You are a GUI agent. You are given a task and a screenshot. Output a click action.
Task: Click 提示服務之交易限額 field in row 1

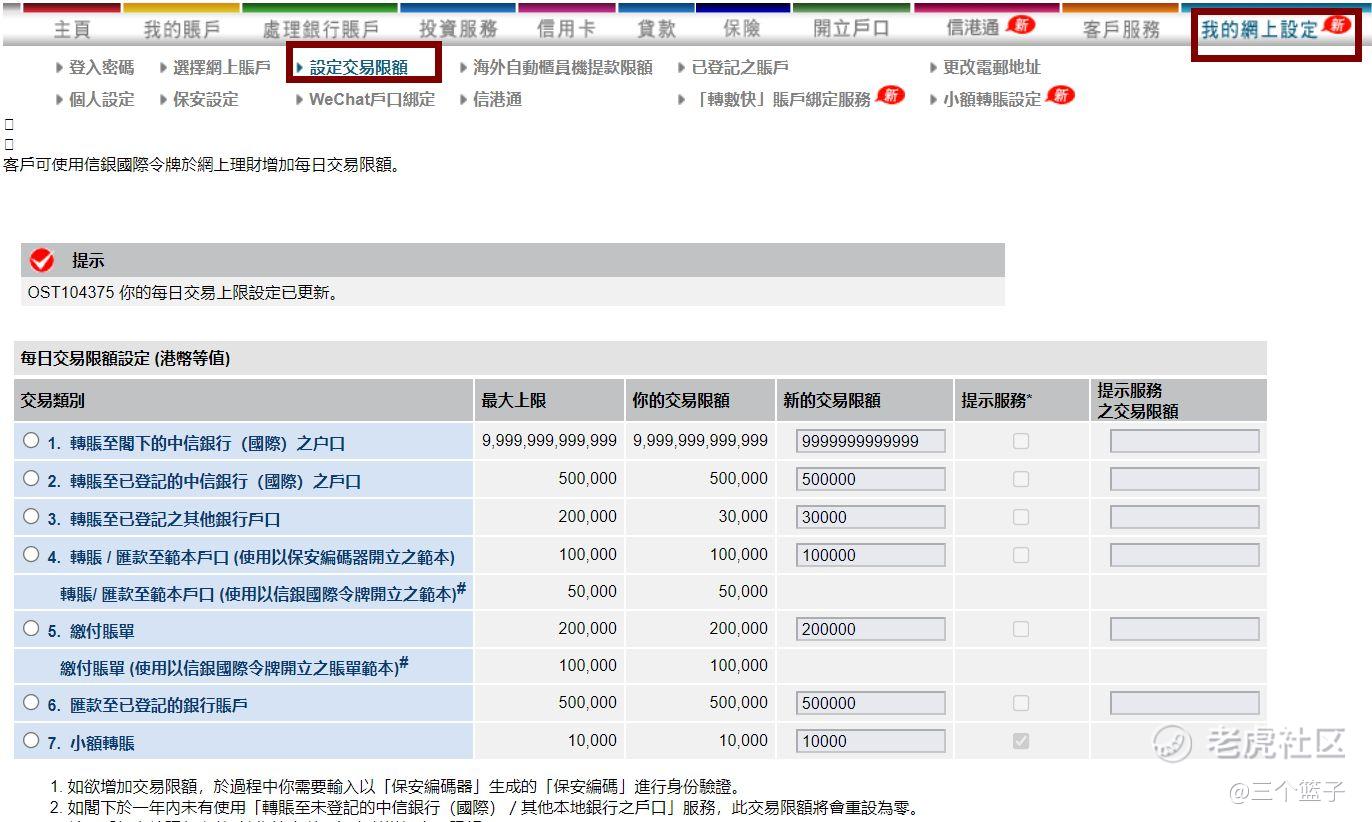click(1184, 441)
